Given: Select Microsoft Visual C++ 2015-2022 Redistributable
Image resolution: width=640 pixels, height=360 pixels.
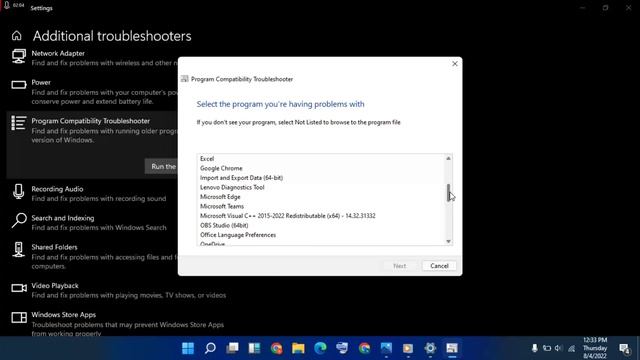Looking at the screenshot, I should (x=321, y=216).
